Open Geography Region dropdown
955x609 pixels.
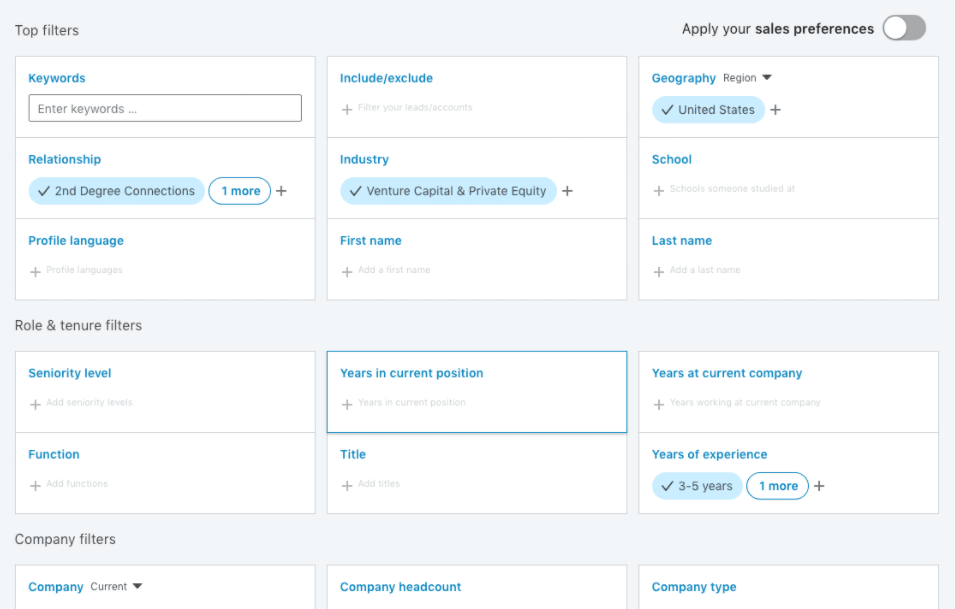click(747, 78)
